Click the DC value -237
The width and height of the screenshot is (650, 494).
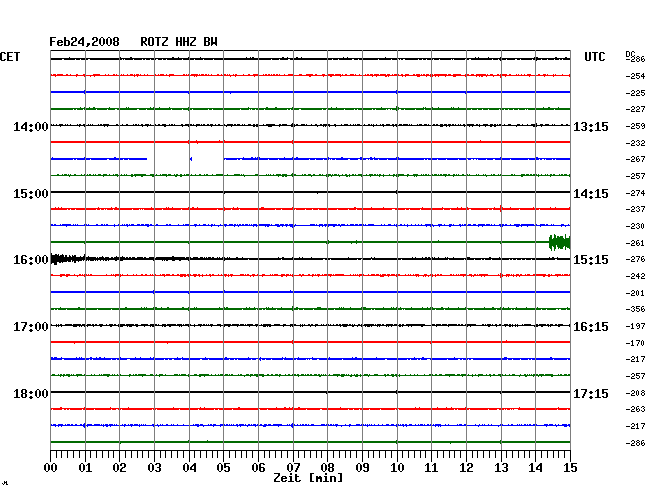[635, 209]
